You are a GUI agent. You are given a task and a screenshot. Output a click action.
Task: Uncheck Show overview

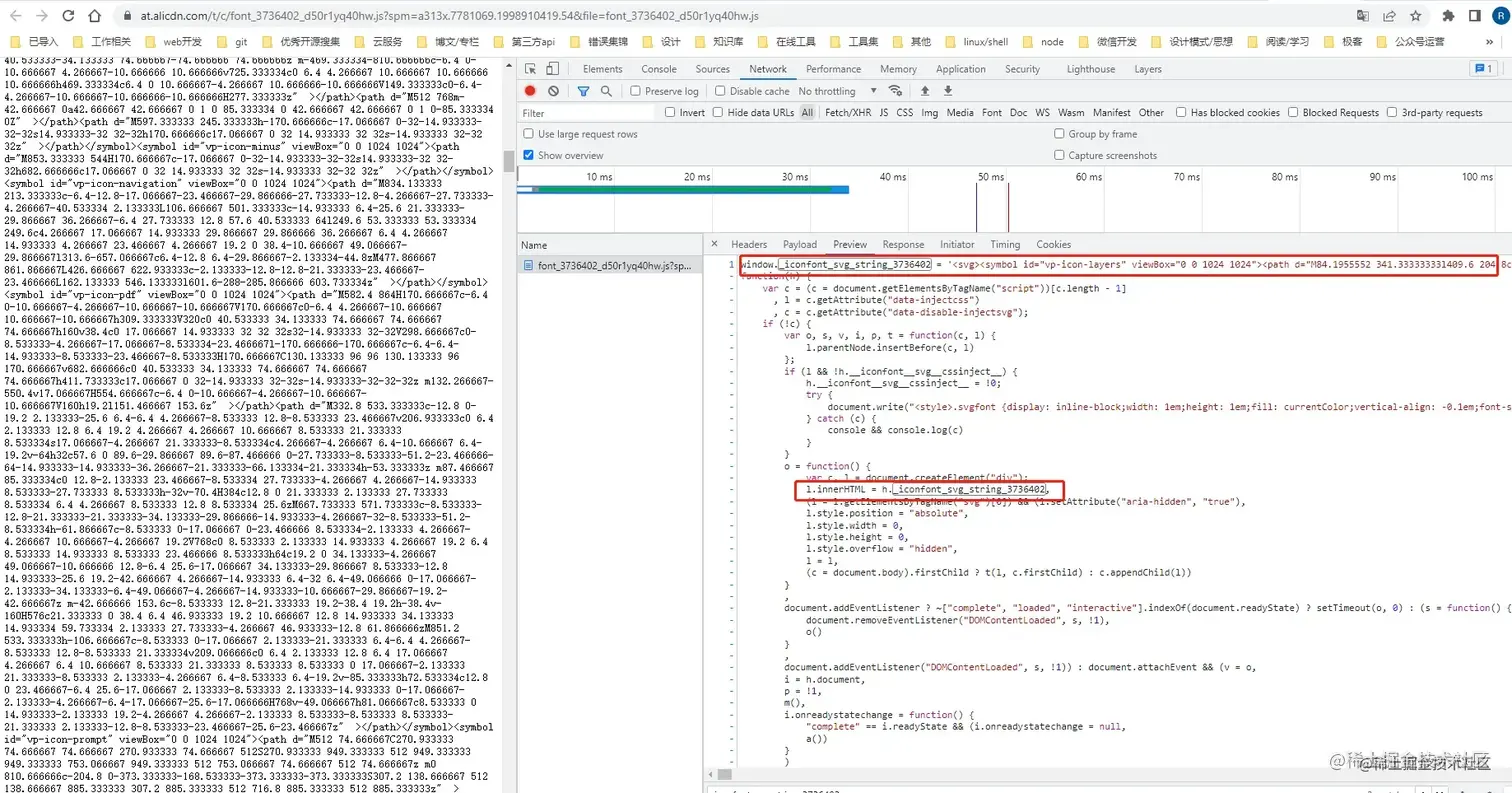pyautogui.click(x=529, y=155)
